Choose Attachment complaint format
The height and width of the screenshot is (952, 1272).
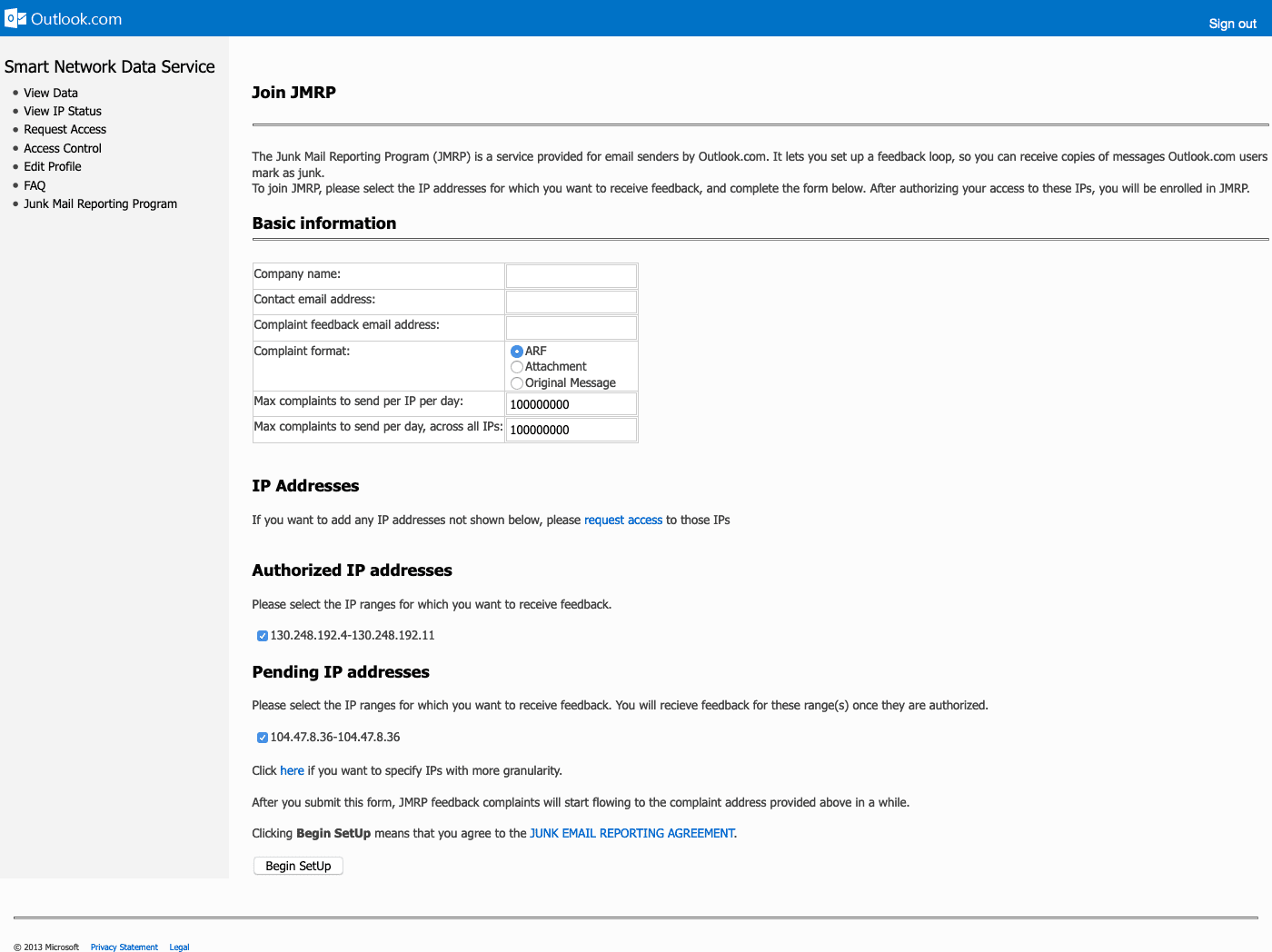517,367
